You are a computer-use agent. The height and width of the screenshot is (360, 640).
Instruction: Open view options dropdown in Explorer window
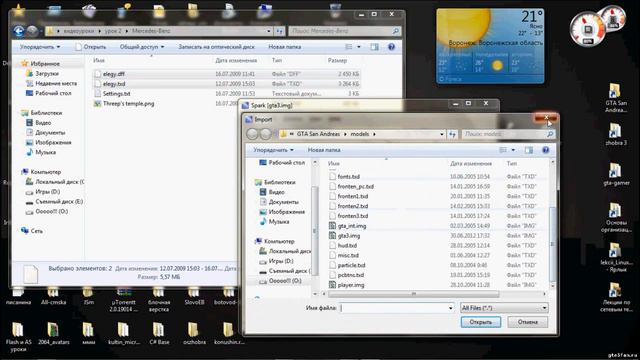pyautogui.click(x=359, y=47)
